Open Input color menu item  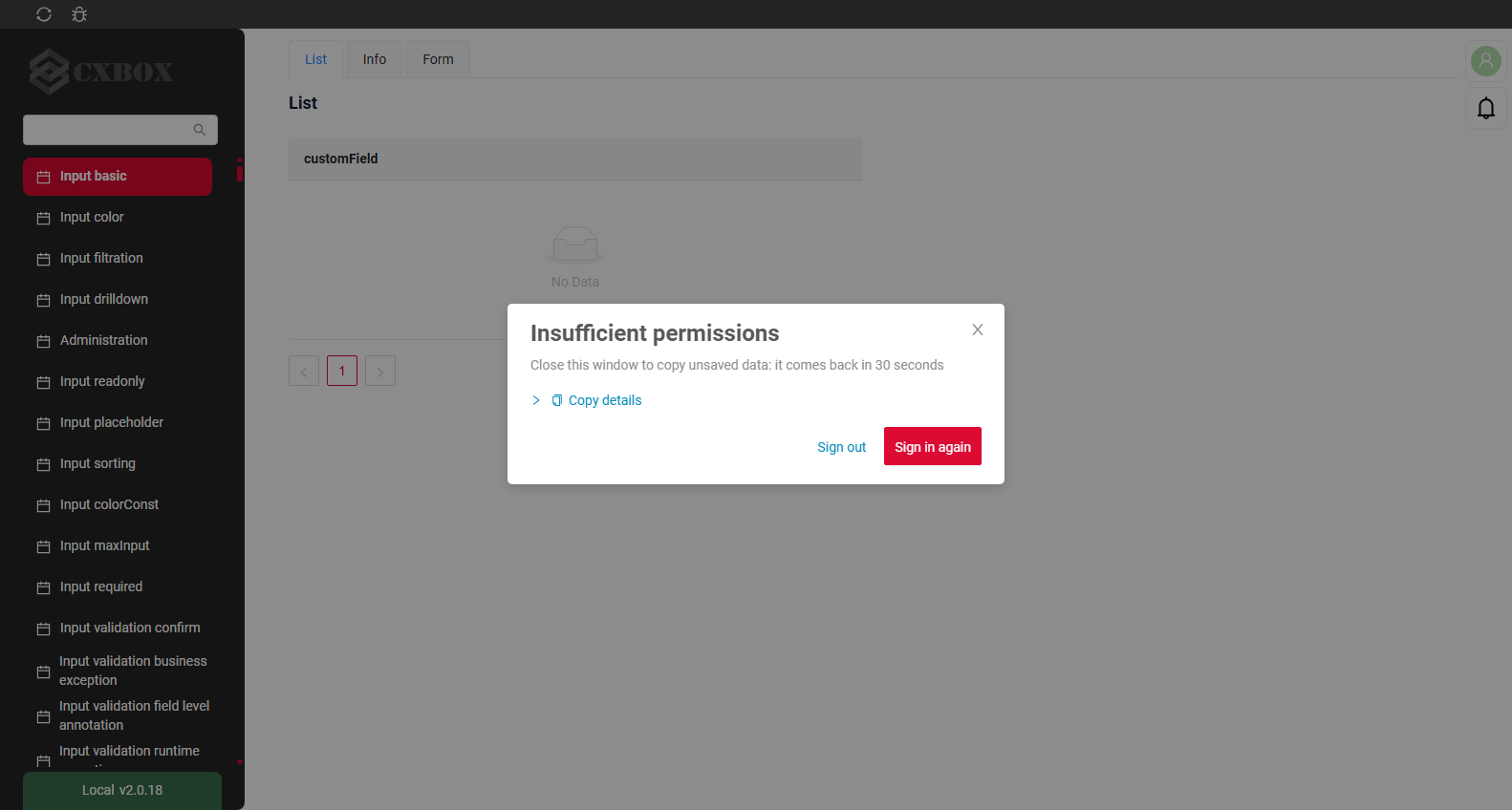tap(118, 218)
